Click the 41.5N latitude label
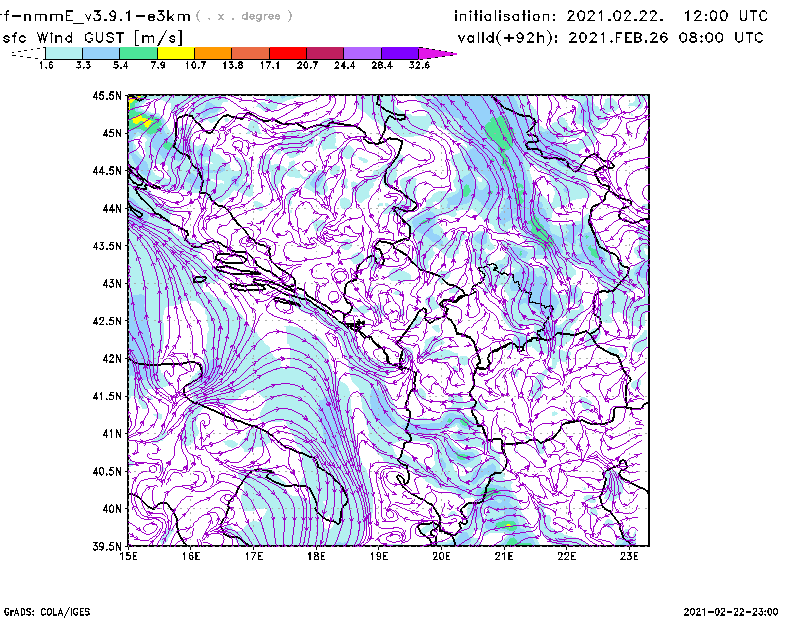The image size is (800, 618). pos(107,396)
